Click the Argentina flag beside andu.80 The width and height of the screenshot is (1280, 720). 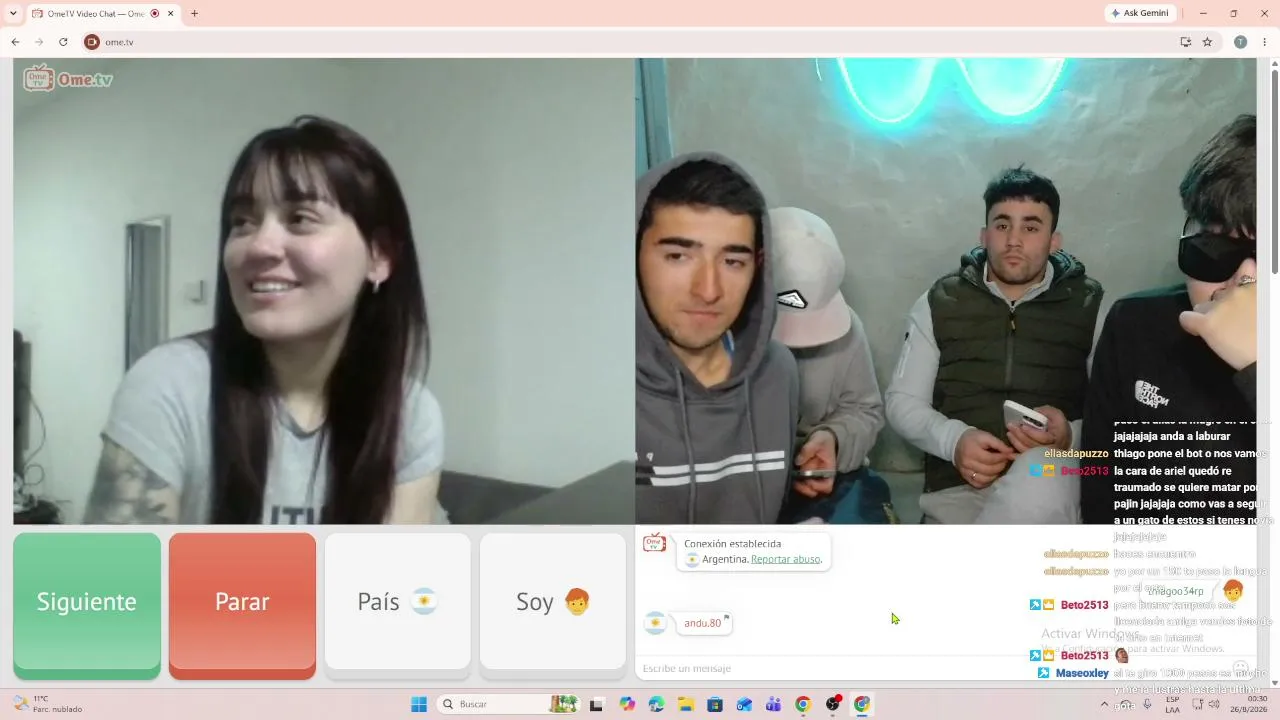pyautogui.click(x=655, y=623)
